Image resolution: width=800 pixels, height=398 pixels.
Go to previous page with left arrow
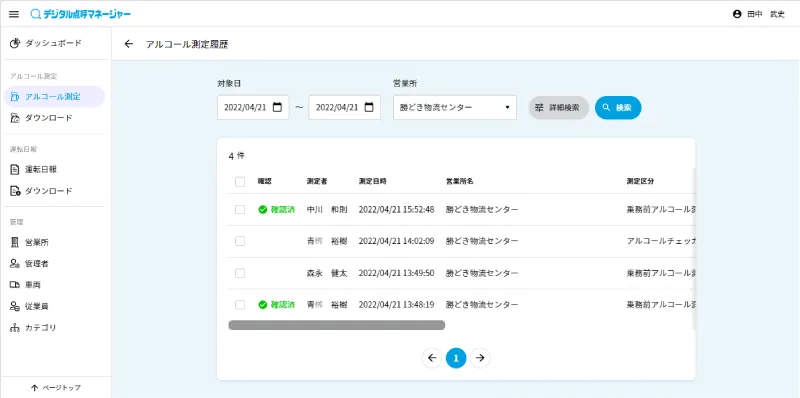[432, 358]
